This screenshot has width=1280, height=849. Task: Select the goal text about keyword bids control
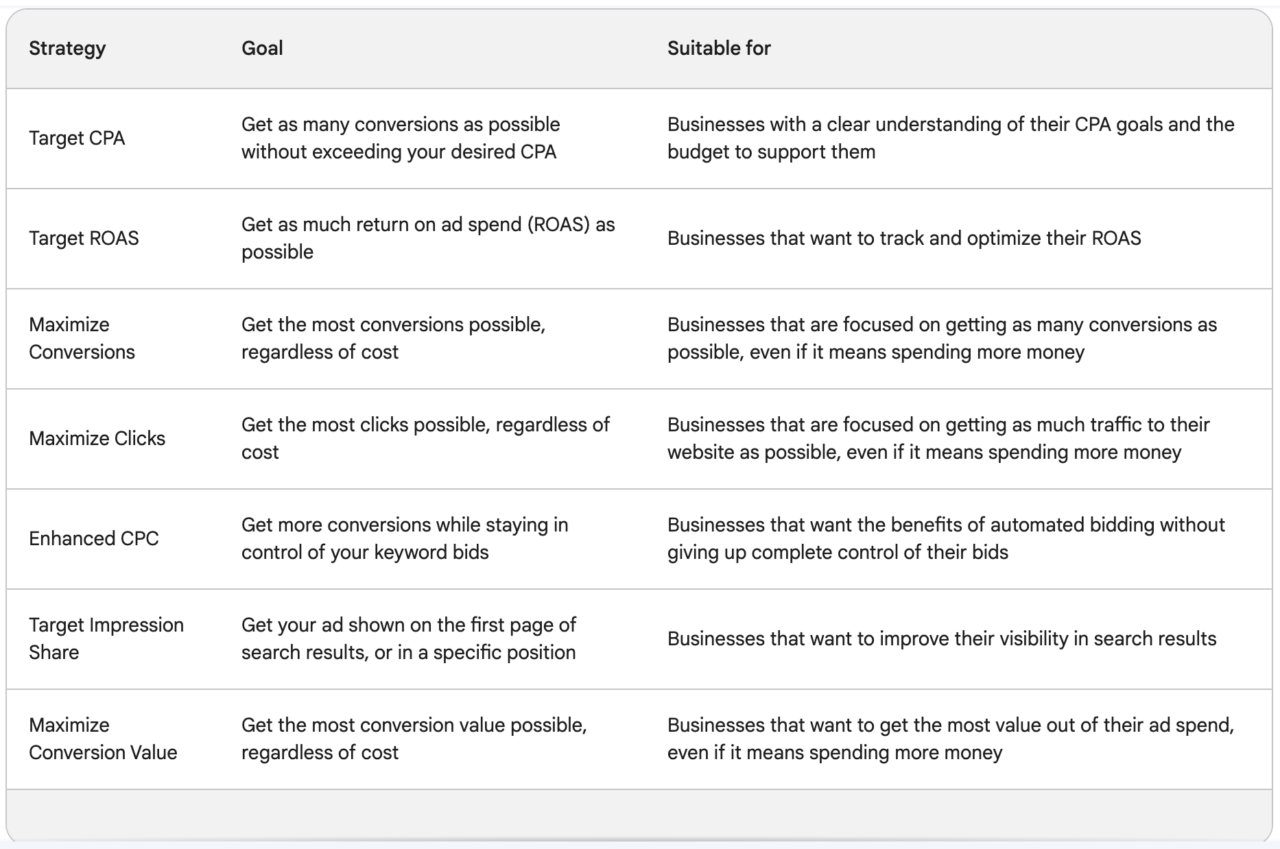pos(404,538)
